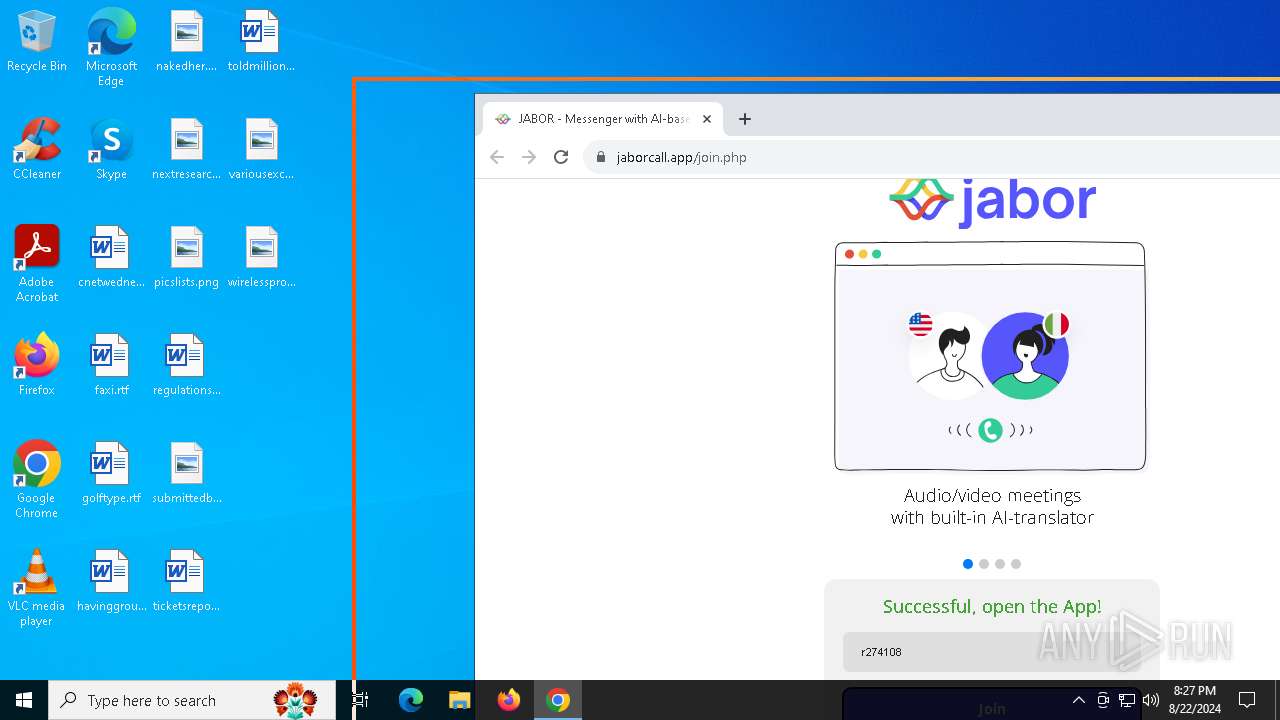Image resolution: width=1280 pixels, height=720 pixels.
Task: Select the variousexc image file
Action: pos(261,150)
